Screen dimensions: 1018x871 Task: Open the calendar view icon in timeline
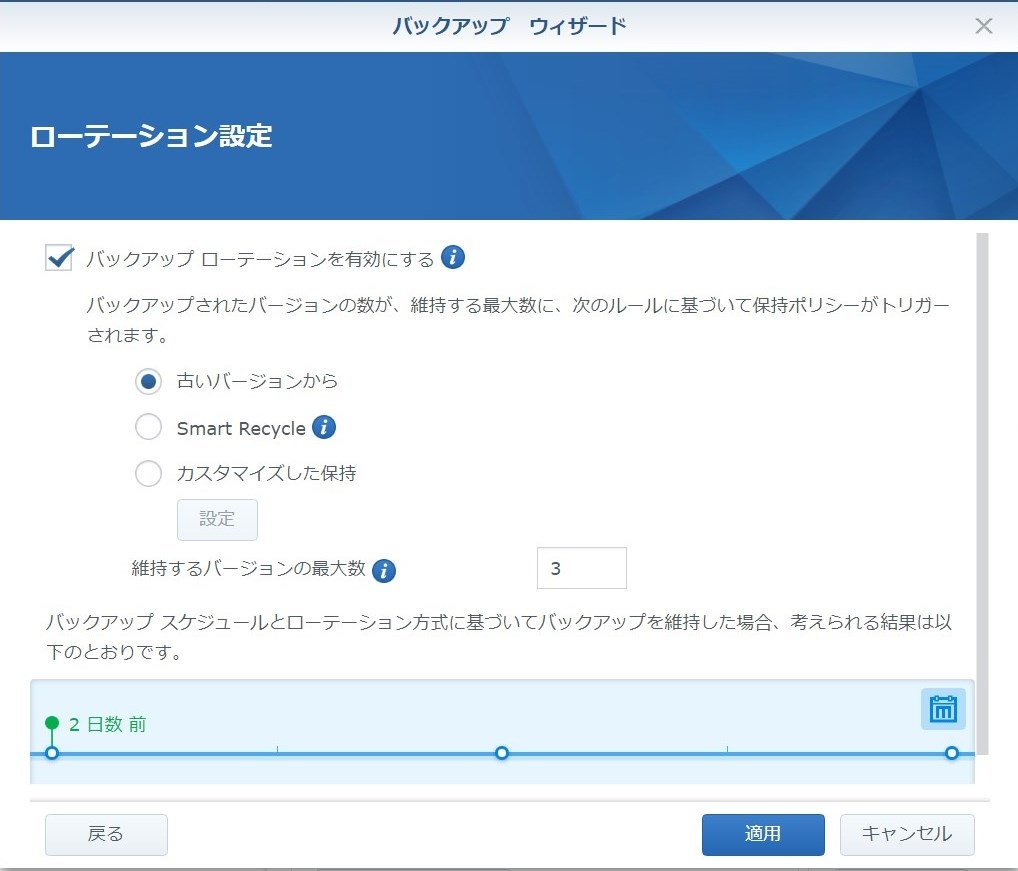(x=943, y=709)
